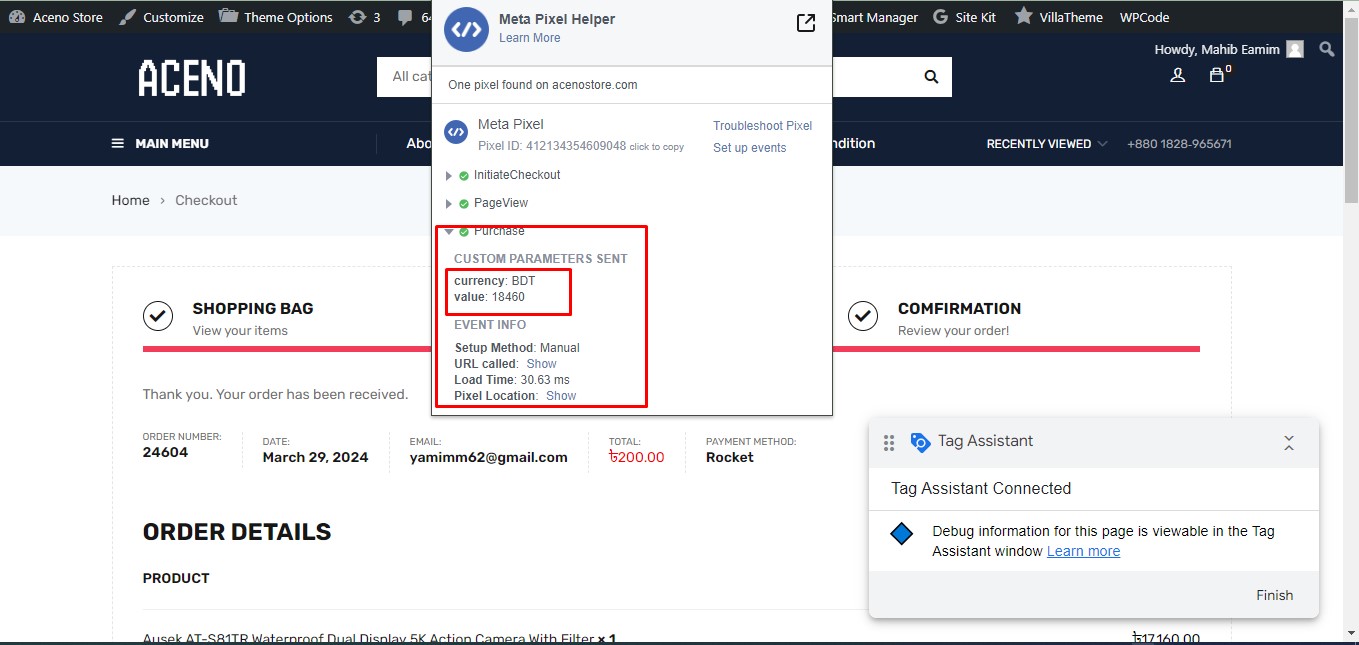Click the admin bar search icon

pyautogui.click(x=1327, y=49)
